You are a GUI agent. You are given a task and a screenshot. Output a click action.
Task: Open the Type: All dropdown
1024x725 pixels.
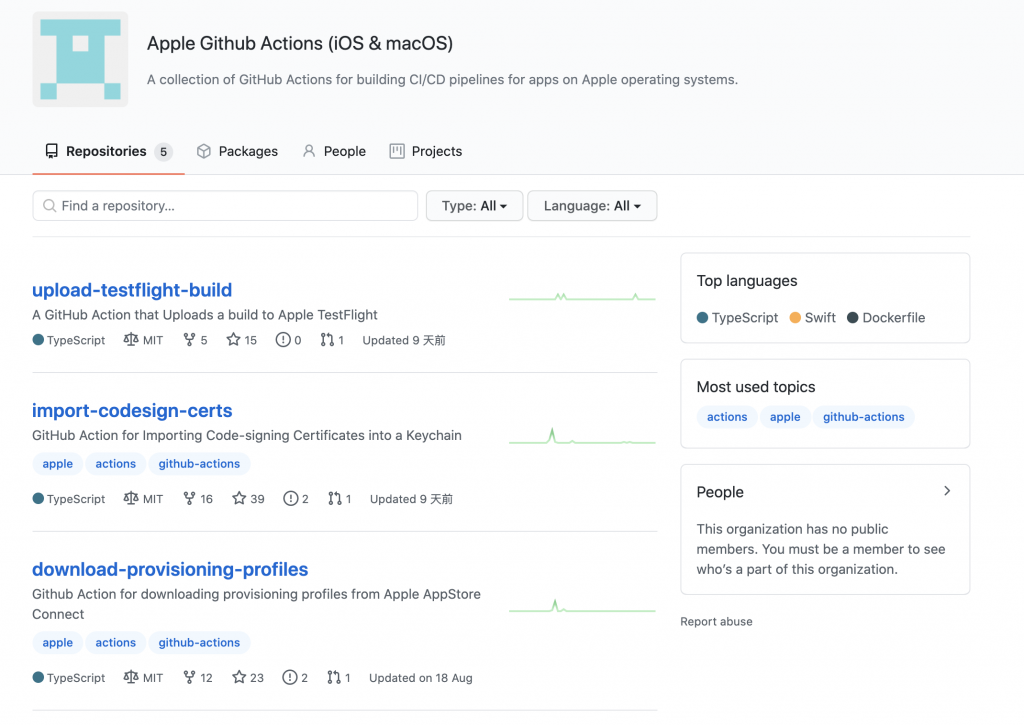474,206
